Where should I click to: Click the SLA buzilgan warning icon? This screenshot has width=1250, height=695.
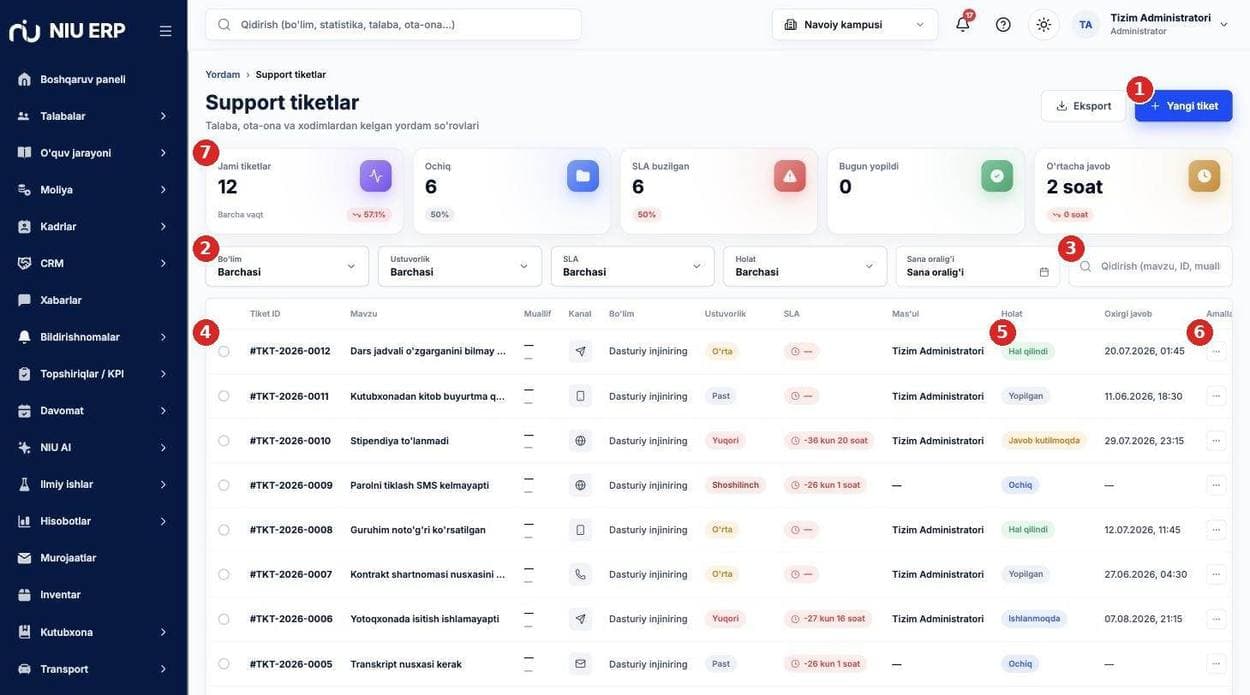[790, 176]
